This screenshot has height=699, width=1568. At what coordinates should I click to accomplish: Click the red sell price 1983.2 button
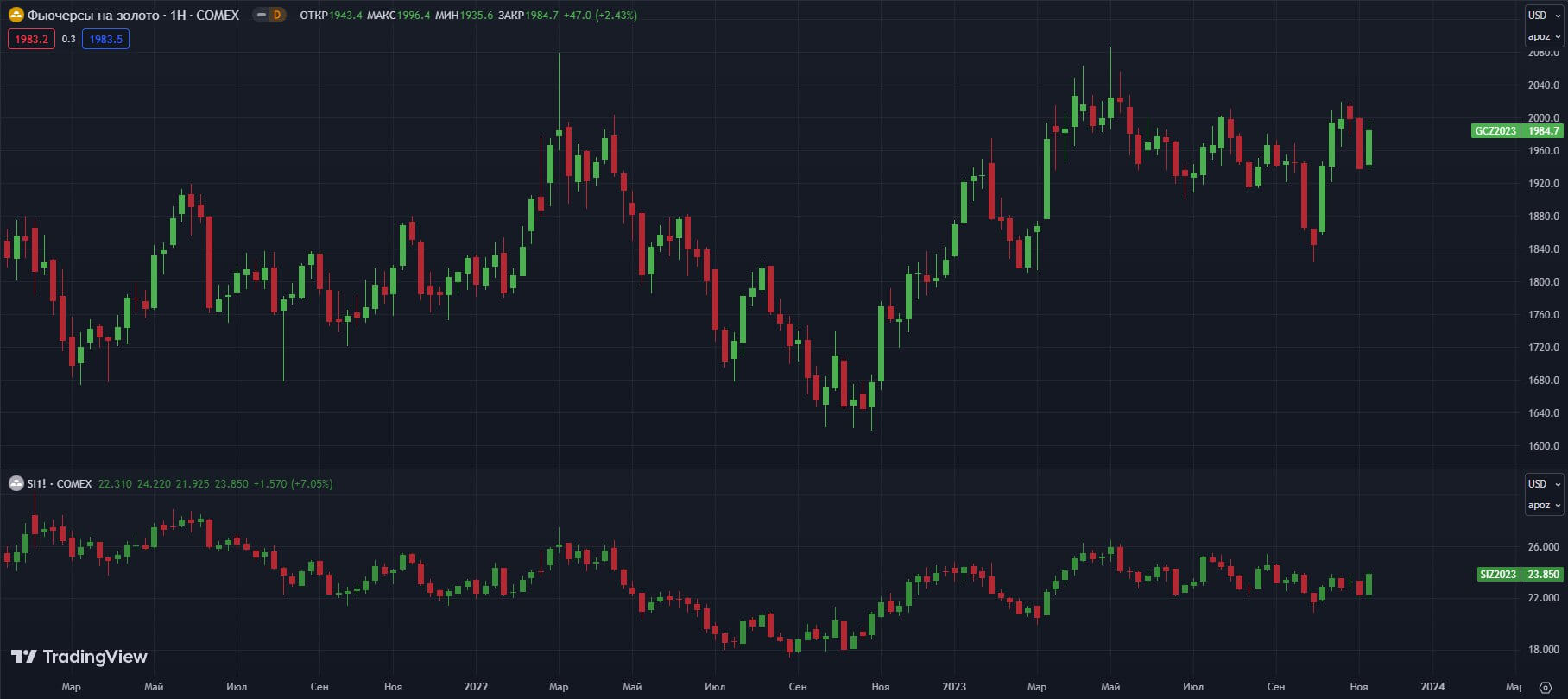click(x=31, y=39)
